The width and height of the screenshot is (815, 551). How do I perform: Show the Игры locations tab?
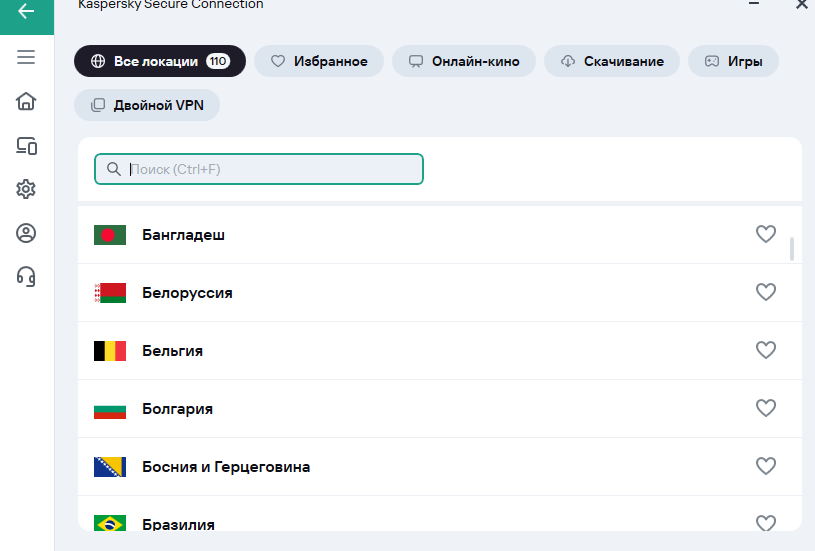tap(734, 61)
